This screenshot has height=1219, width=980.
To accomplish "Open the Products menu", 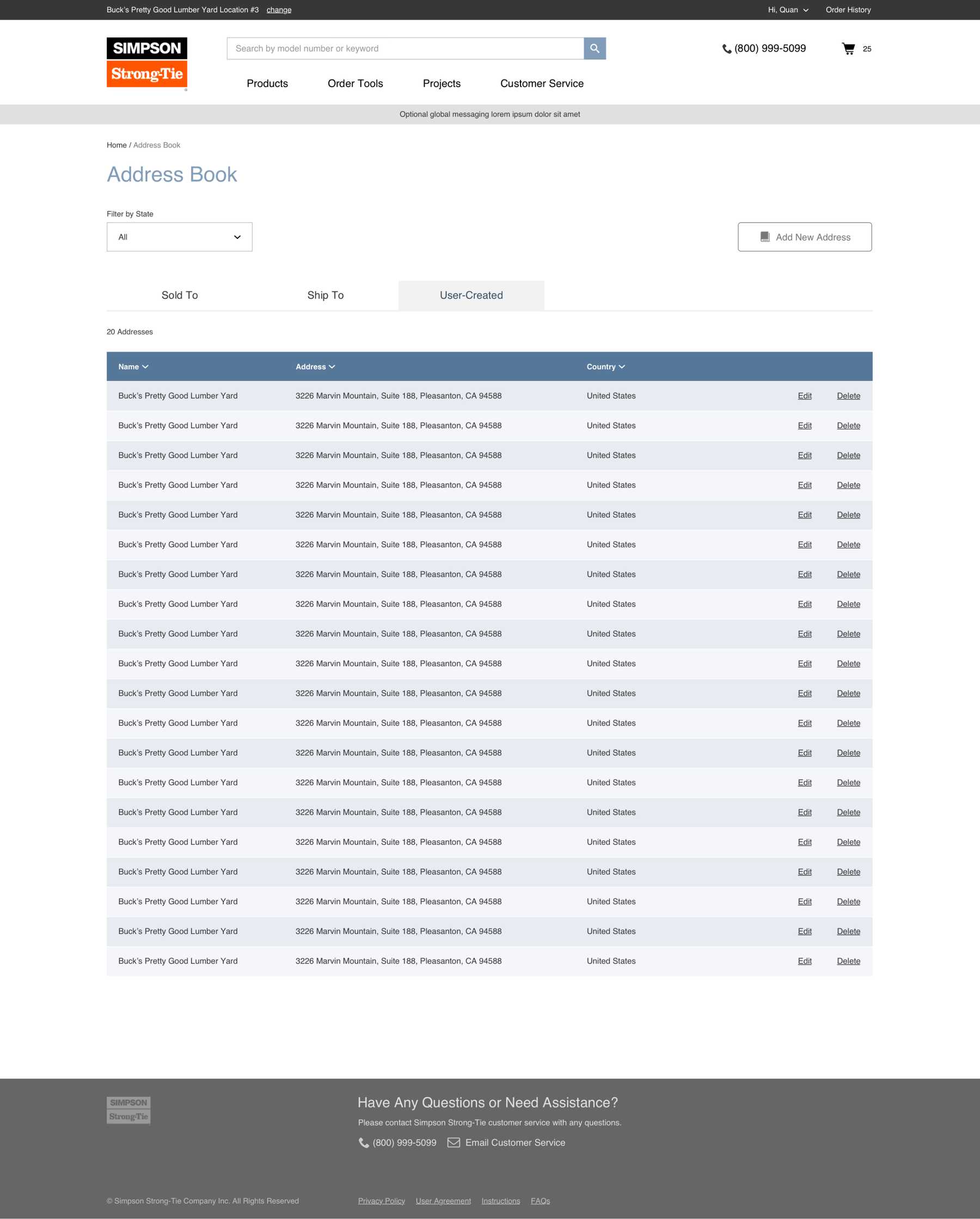I will (267, 84).
